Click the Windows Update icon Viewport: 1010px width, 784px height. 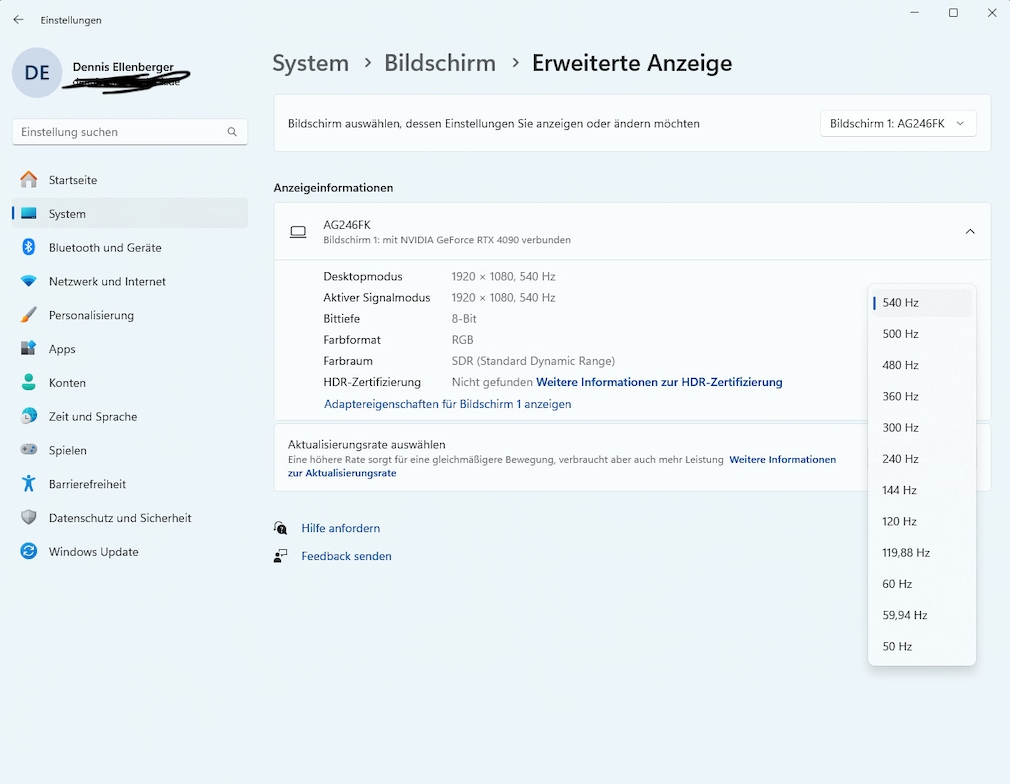pyautogui.click(x=29, y=552)
